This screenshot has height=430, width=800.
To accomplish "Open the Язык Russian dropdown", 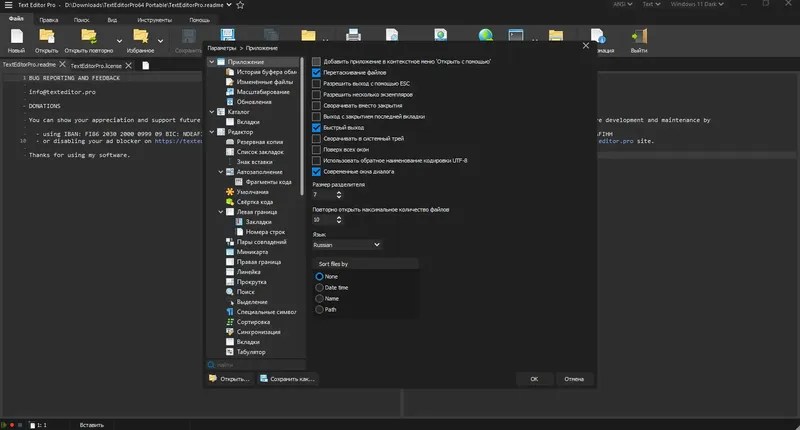I will [346, 245].
